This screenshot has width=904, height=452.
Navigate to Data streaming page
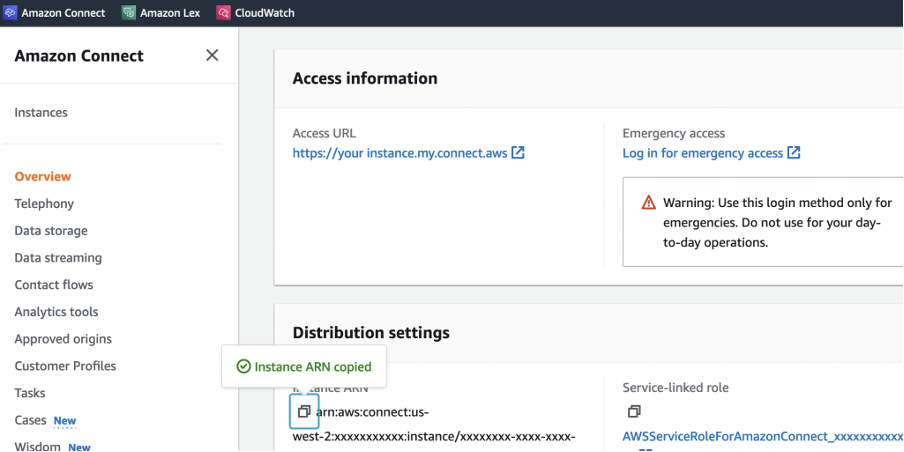click(58, 258)
